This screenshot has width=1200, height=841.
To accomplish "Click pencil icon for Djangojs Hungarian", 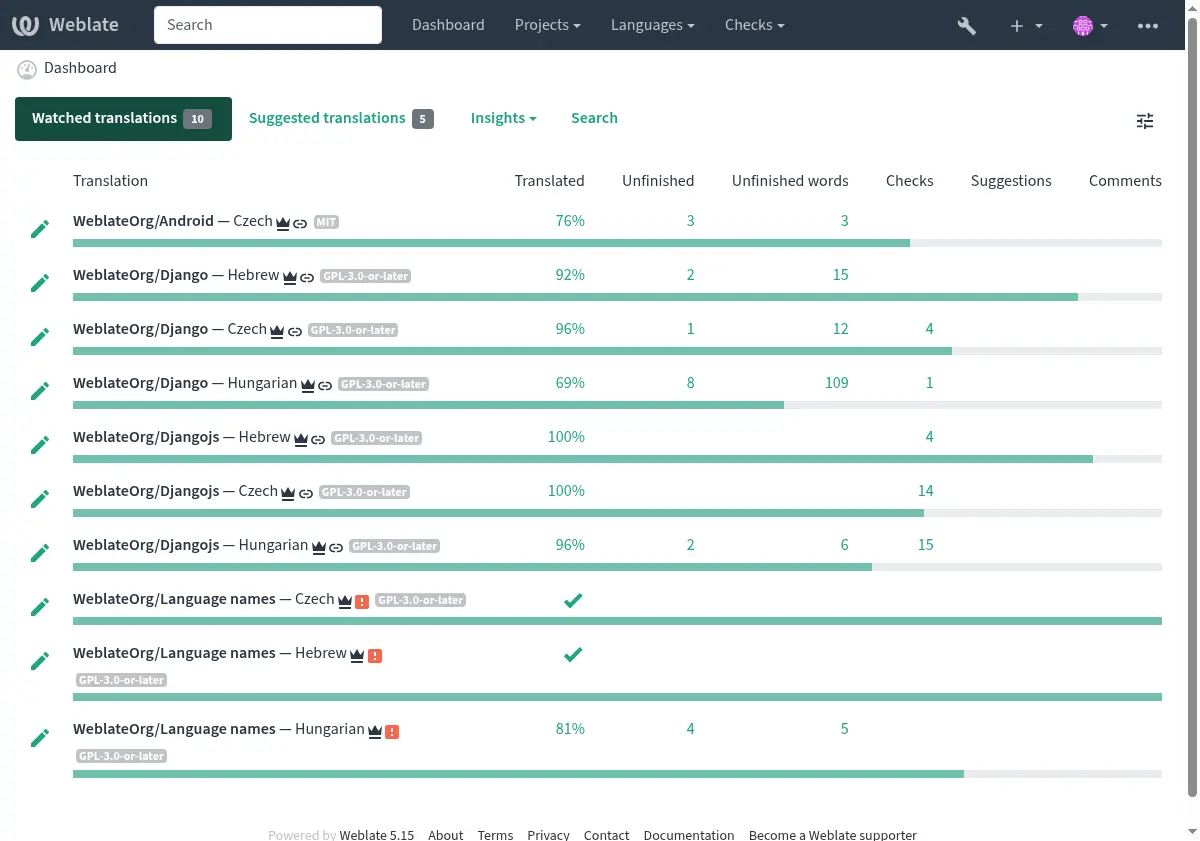I will coord(40,553).
